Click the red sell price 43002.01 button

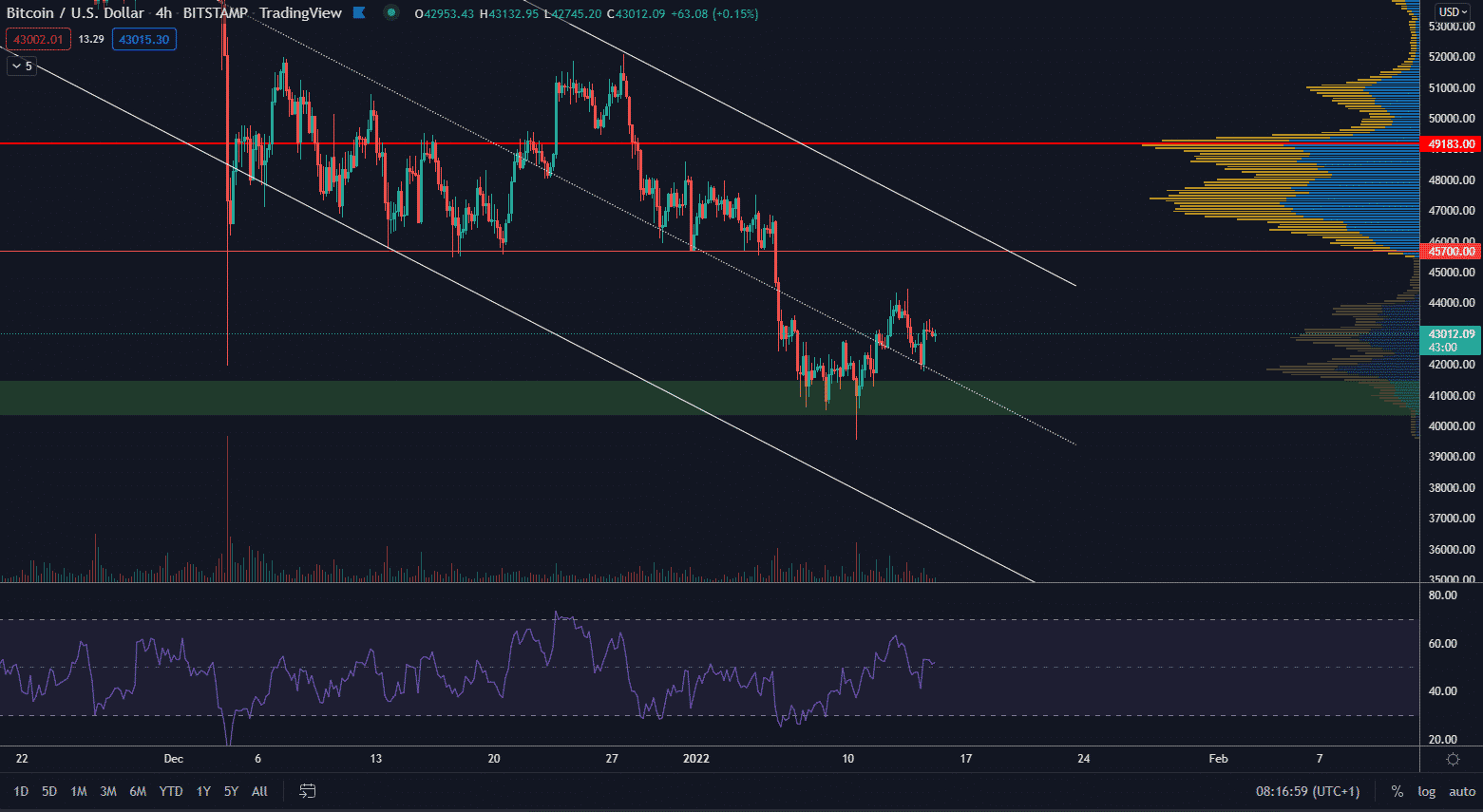(38, 40)
